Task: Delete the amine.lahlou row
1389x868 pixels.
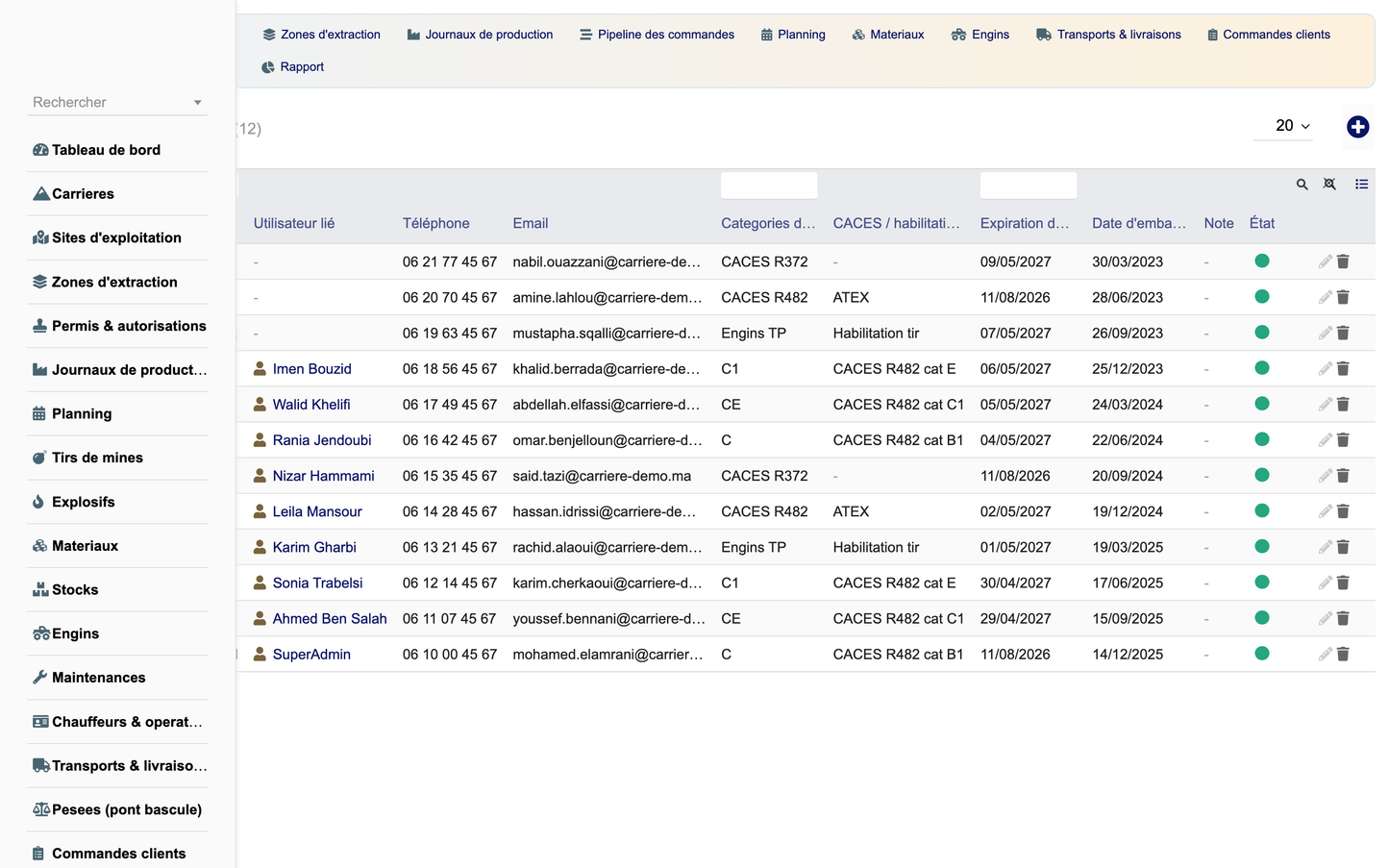Action: 1343,297
